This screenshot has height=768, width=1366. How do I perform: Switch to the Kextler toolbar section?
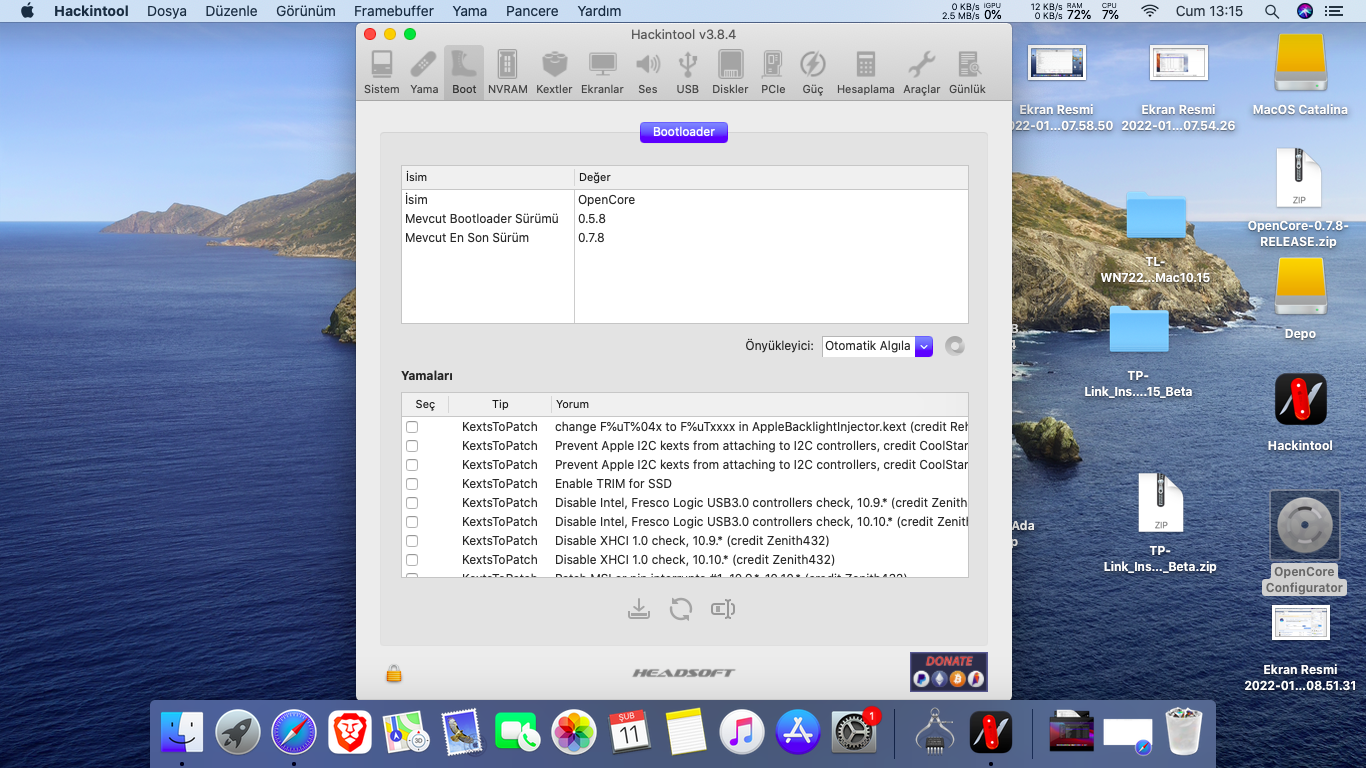coord(554,72)
